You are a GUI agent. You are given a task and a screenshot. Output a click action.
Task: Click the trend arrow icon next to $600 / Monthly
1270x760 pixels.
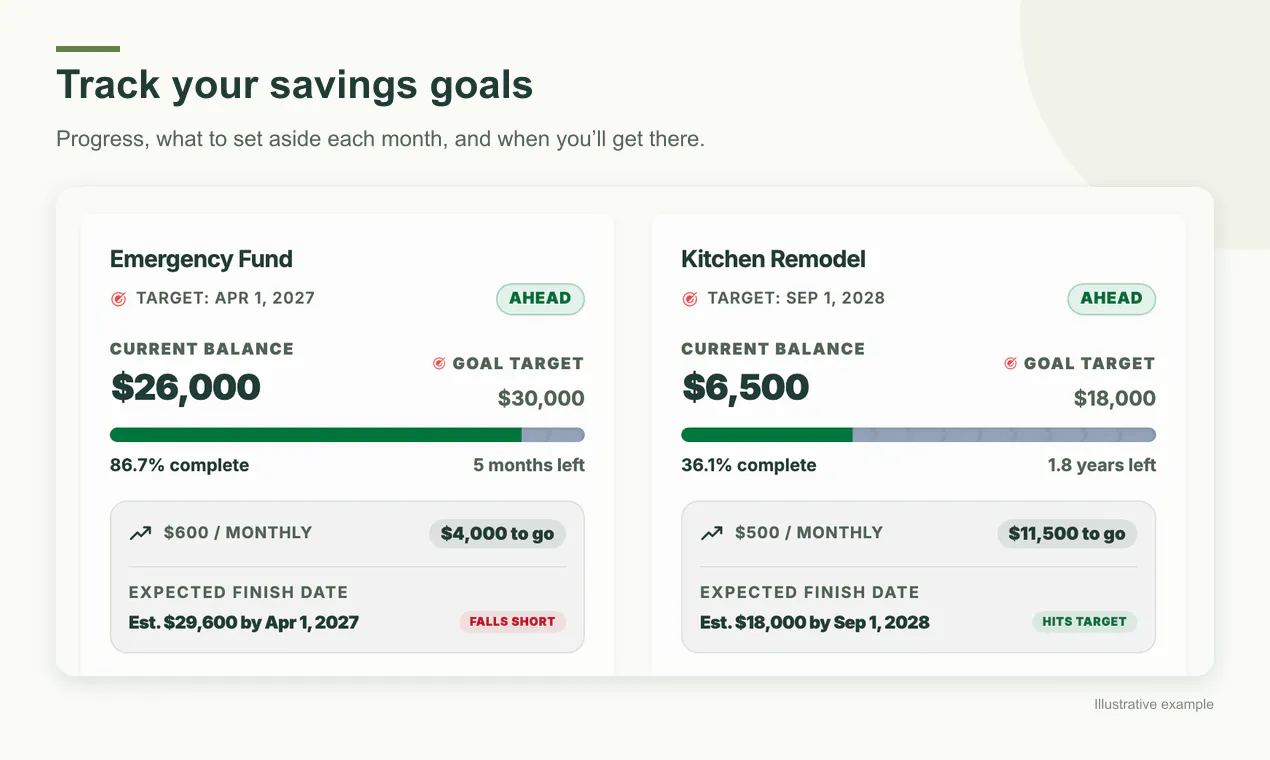point(140,533)
